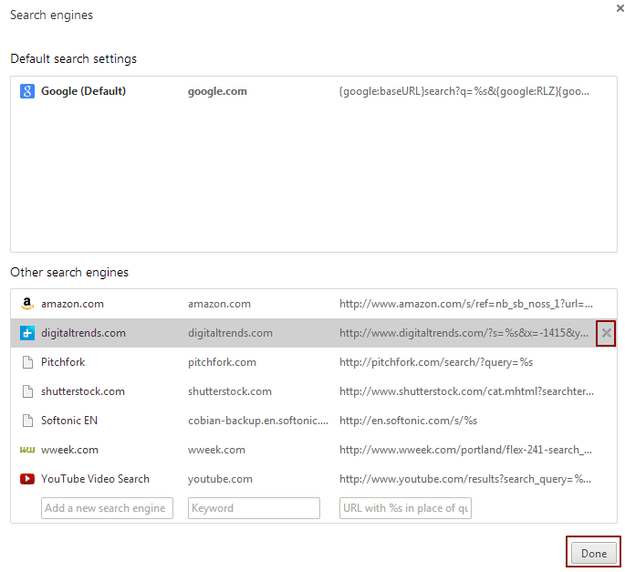Click the shutterstock.com page icon
Image resolution: width=625 pixels, height=572 pixels.
click(x=28, y=391)
